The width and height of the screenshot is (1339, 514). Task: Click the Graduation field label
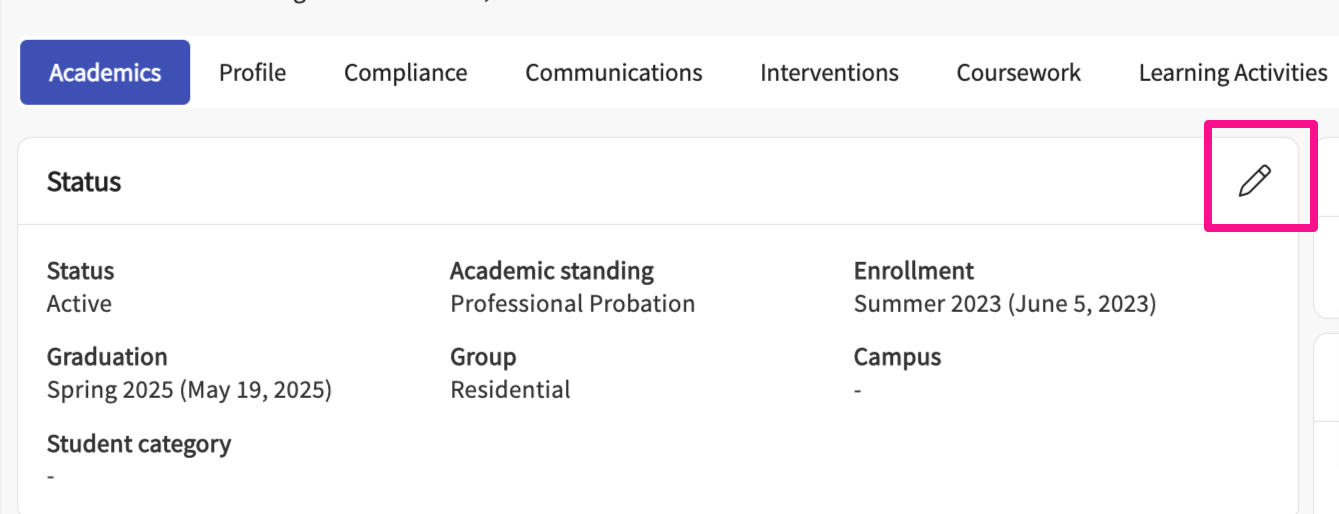(107, 357)
